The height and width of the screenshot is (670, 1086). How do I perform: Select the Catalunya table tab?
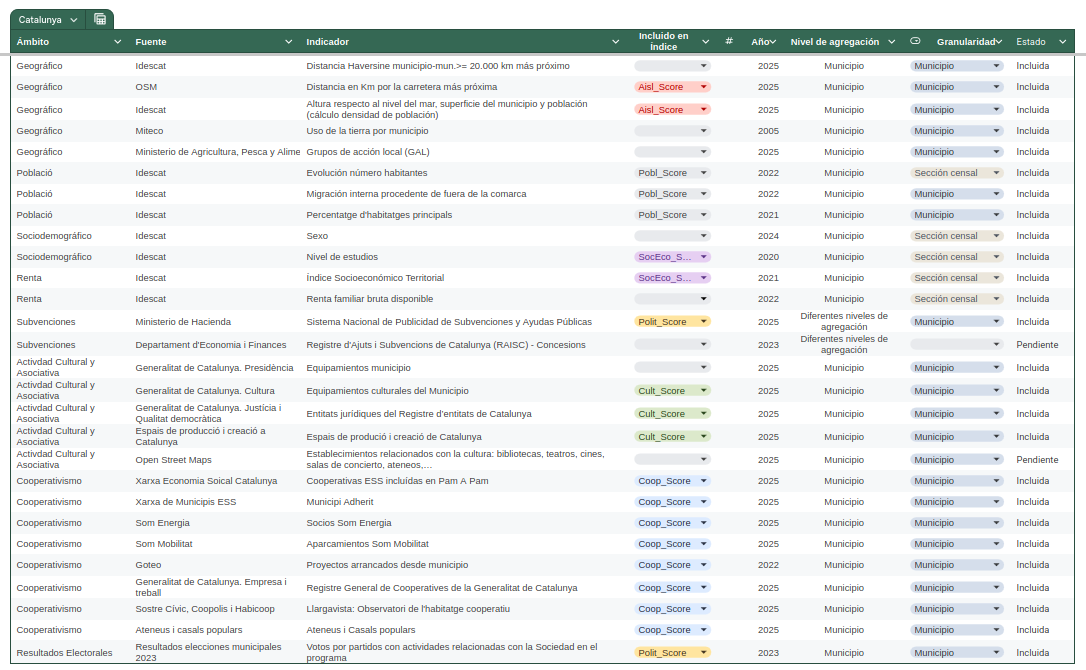40,19
